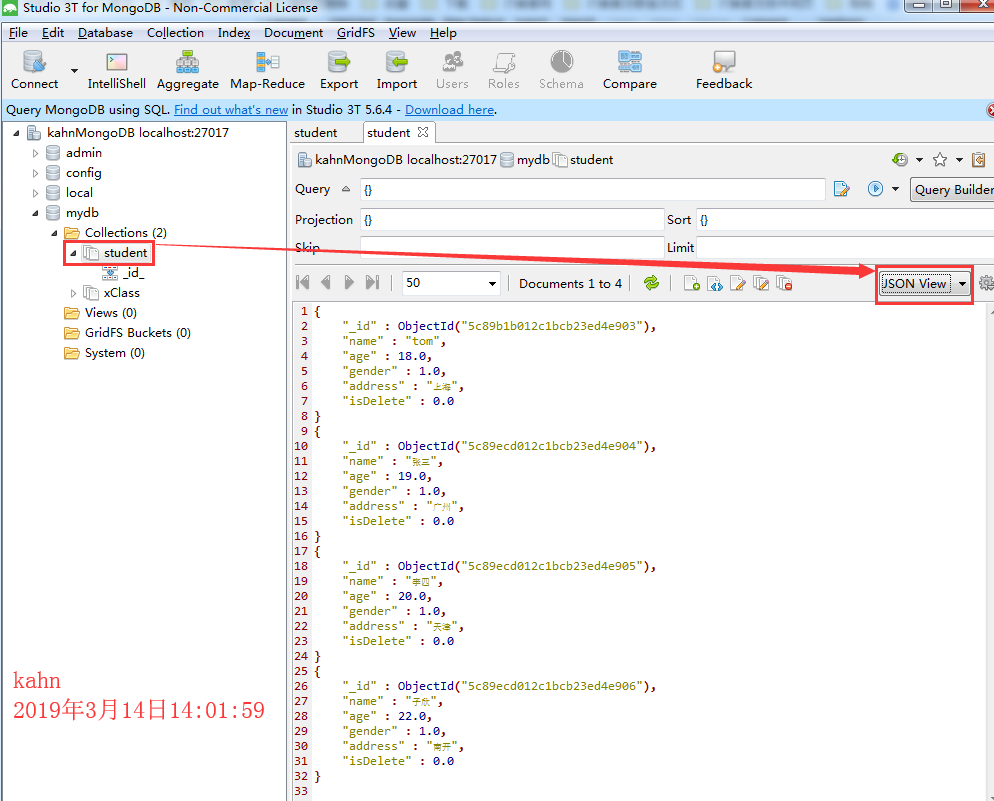
Task: Open the GridFS menu
Action: [356, 32]
